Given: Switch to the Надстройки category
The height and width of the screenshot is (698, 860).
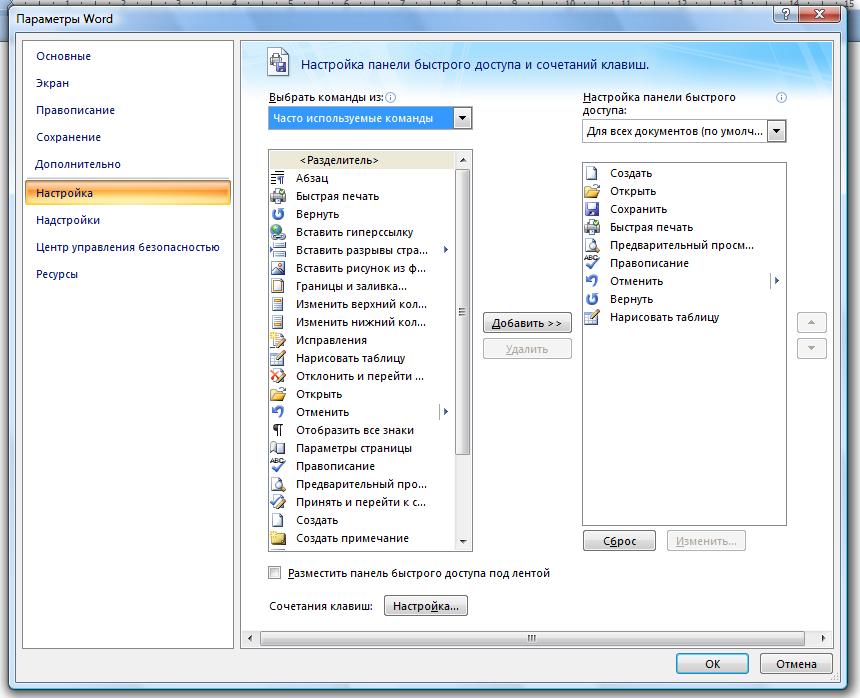Looking at the screenshot, I should (68, 220).
